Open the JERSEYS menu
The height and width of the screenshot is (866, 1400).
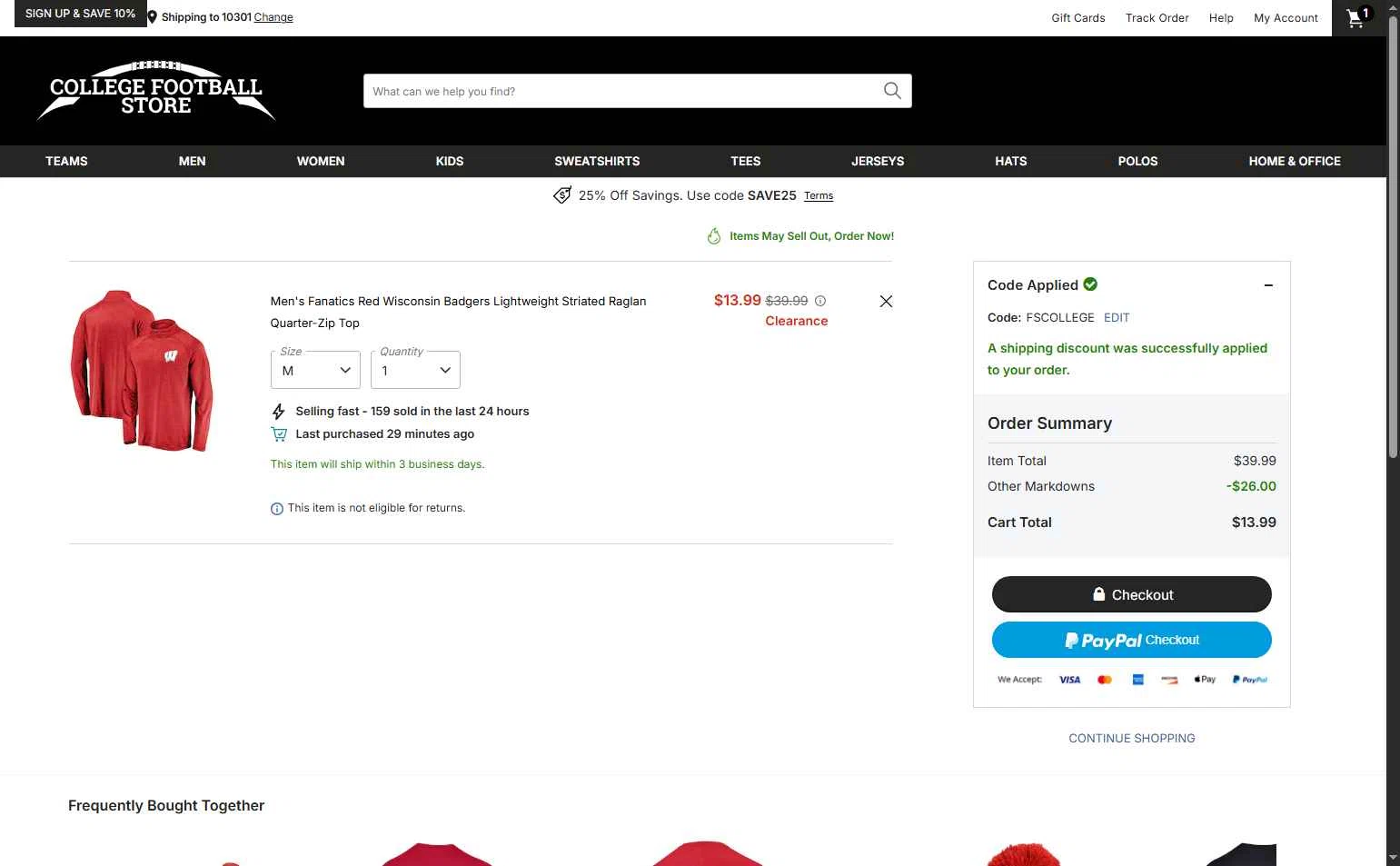click(x=878, y=161)
